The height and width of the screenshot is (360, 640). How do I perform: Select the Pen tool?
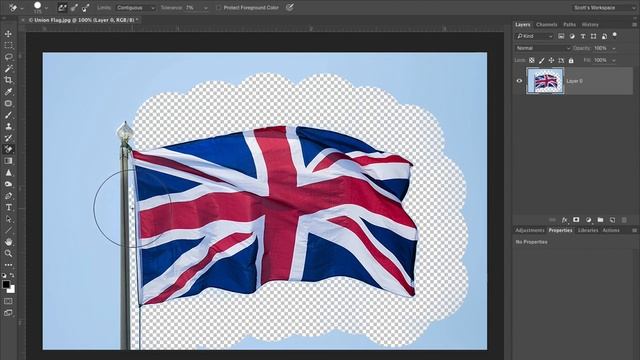pos(8,196)
